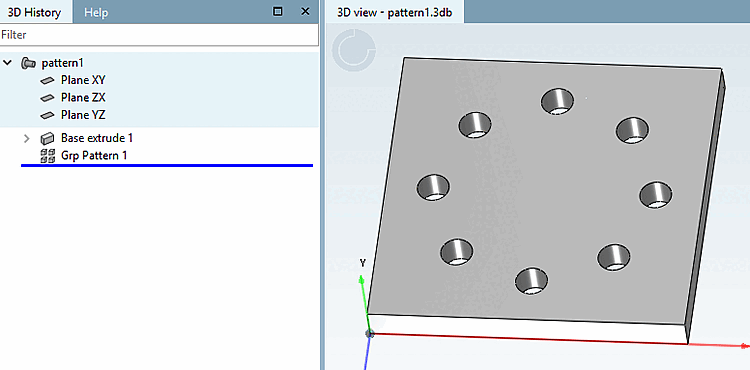Click the Plane XY plane icon
The height and width of the screenshot is (370, 750).
click(48, 80)
